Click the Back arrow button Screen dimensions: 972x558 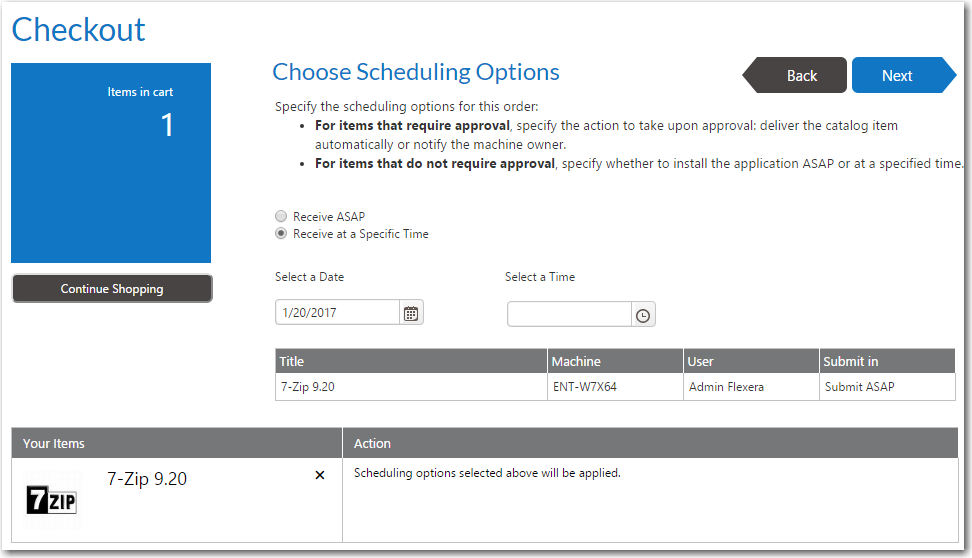tap(796, 76)
